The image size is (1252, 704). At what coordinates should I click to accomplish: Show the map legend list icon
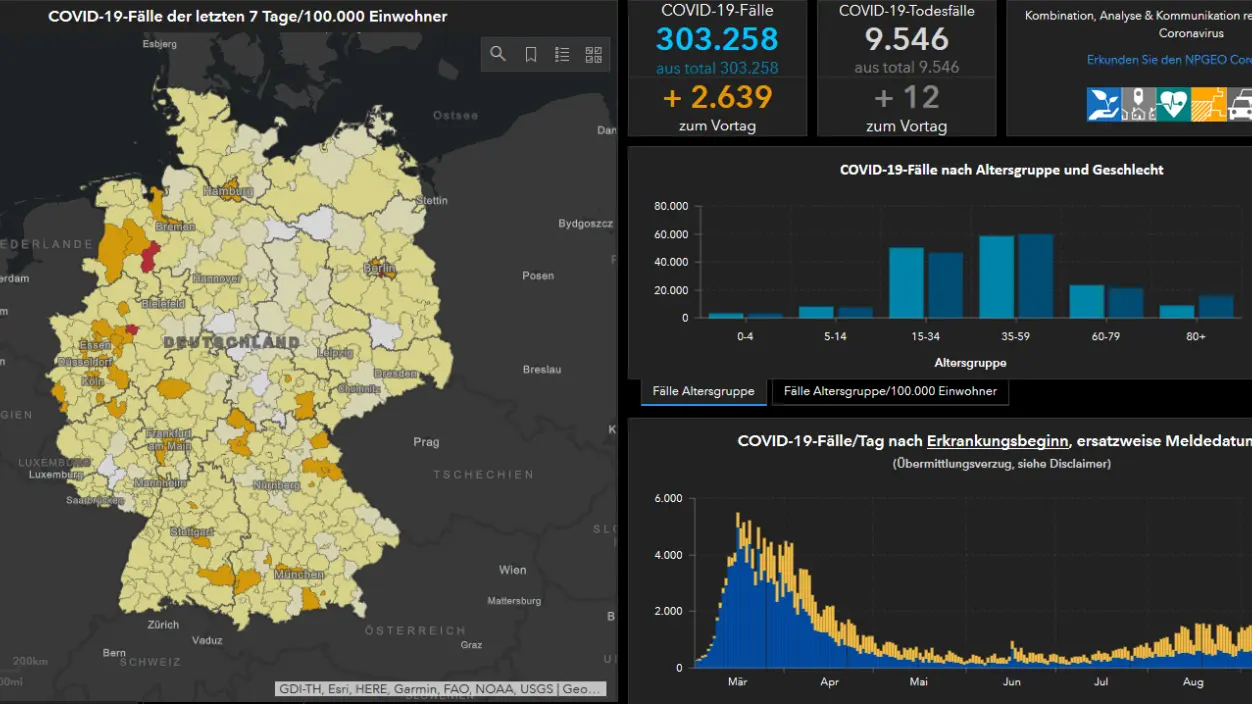[562, 54]
